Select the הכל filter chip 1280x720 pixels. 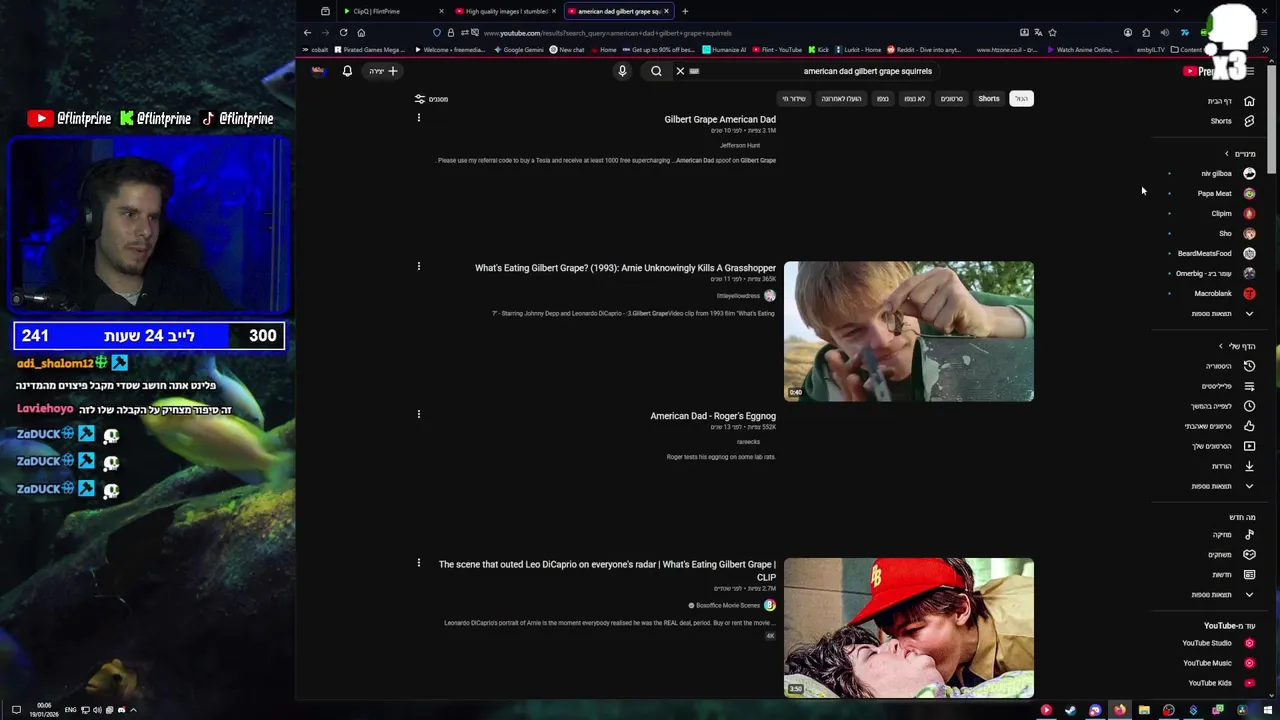[x=1021, y=99]
